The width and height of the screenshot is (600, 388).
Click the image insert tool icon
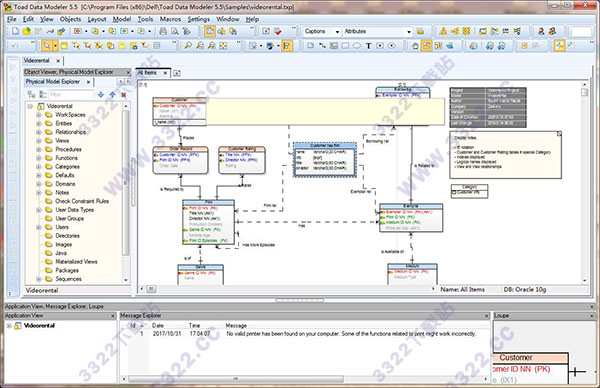[x=334, y=46]
